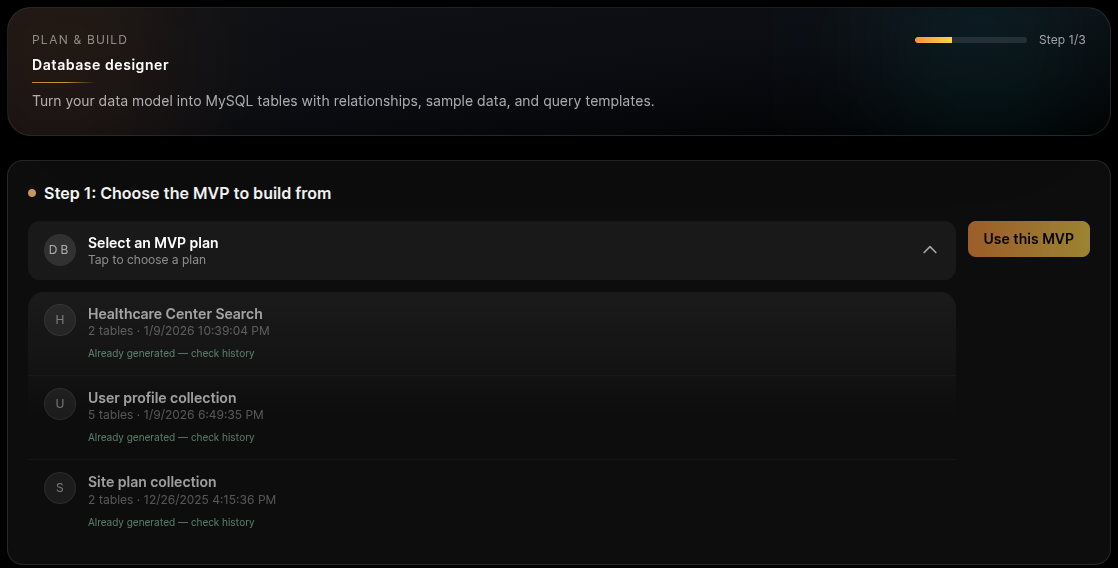Click the PLAN & BUILD section label
This screenshot has width=1118, height=568.
tap(80, 40)
